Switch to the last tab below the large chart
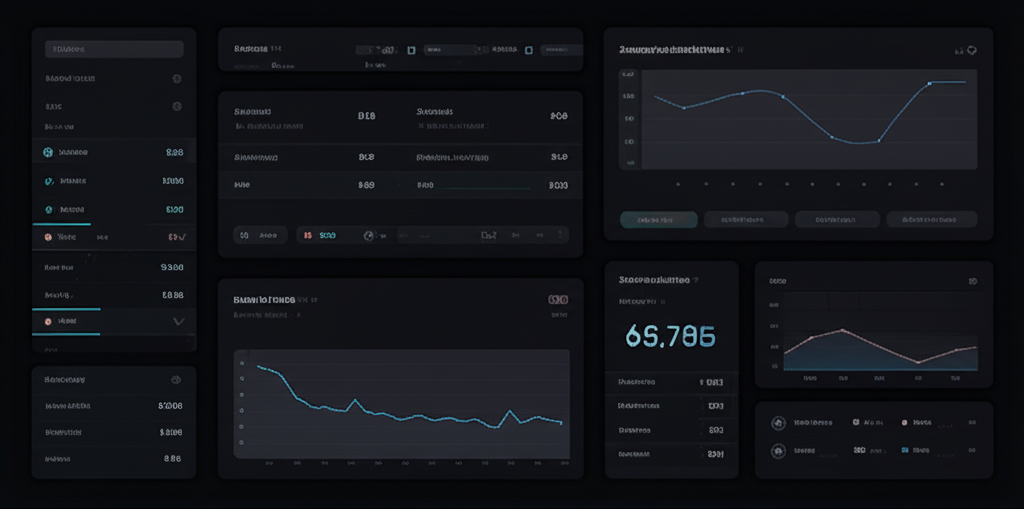1024x509 pixels. click(938, 220)
